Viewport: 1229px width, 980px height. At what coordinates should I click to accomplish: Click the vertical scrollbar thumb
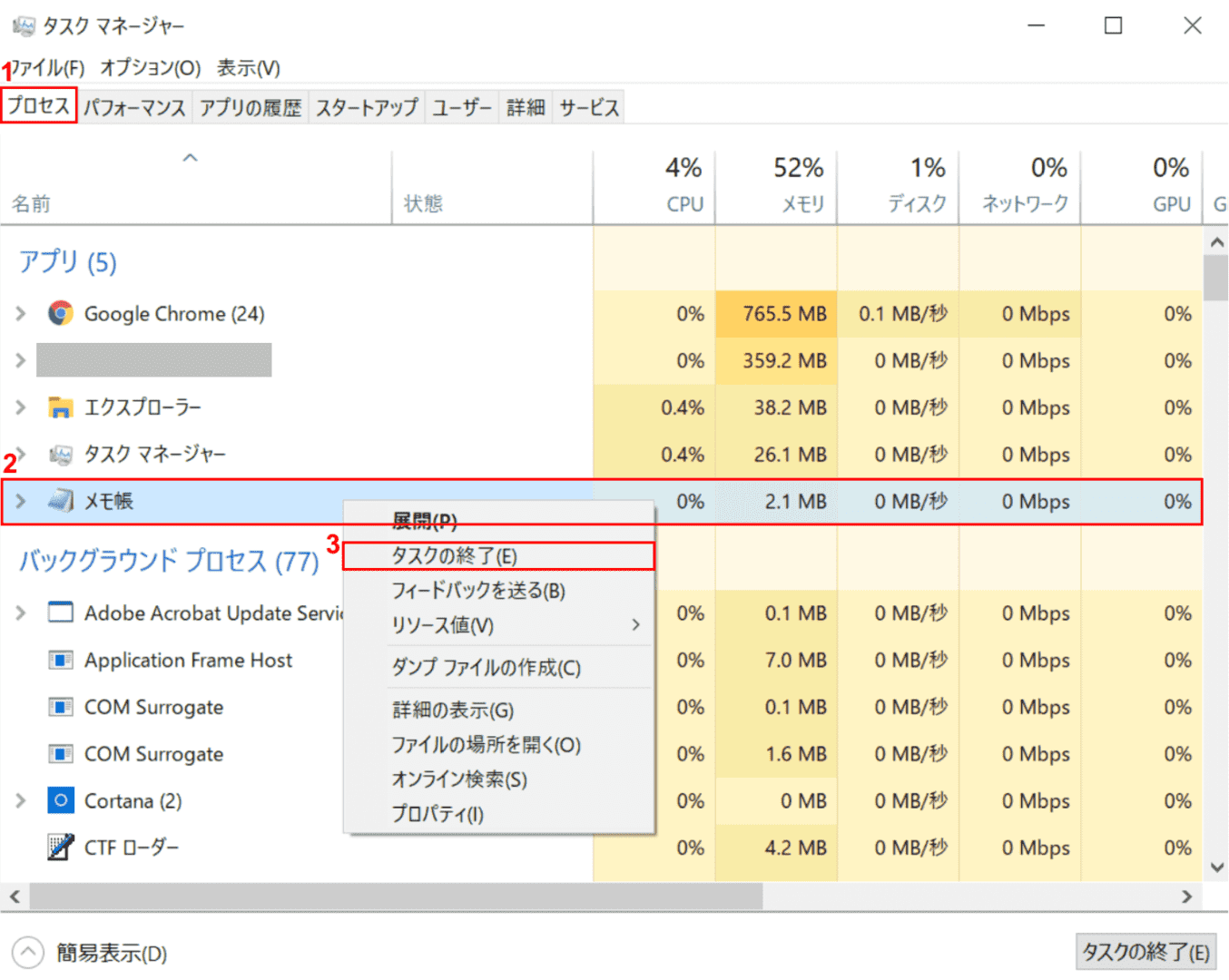1216,278
